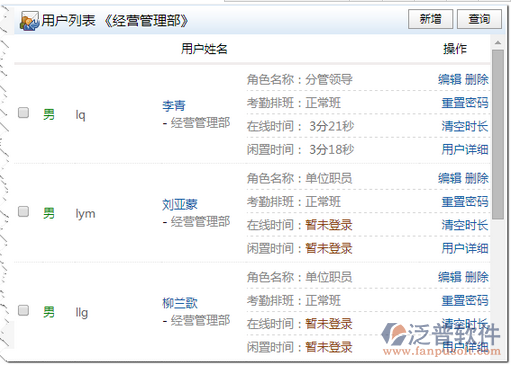Click 删除 for user 李青

tap(477, 79)
